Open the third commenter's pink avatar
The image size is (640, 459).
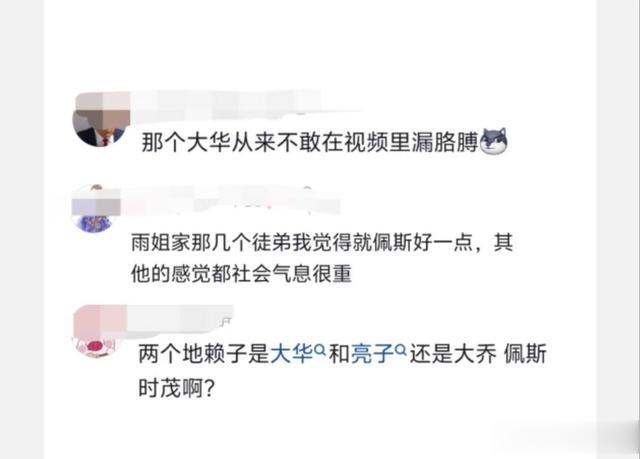click(99, 331)
